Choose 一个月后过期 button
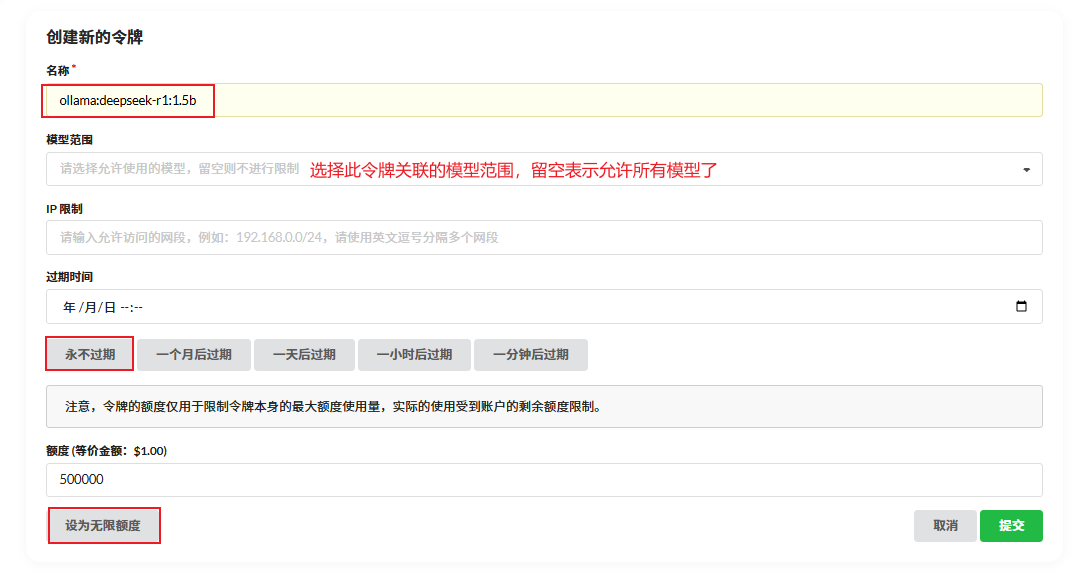The height and width of the screenshot is (584, 1080). (194, 355)
